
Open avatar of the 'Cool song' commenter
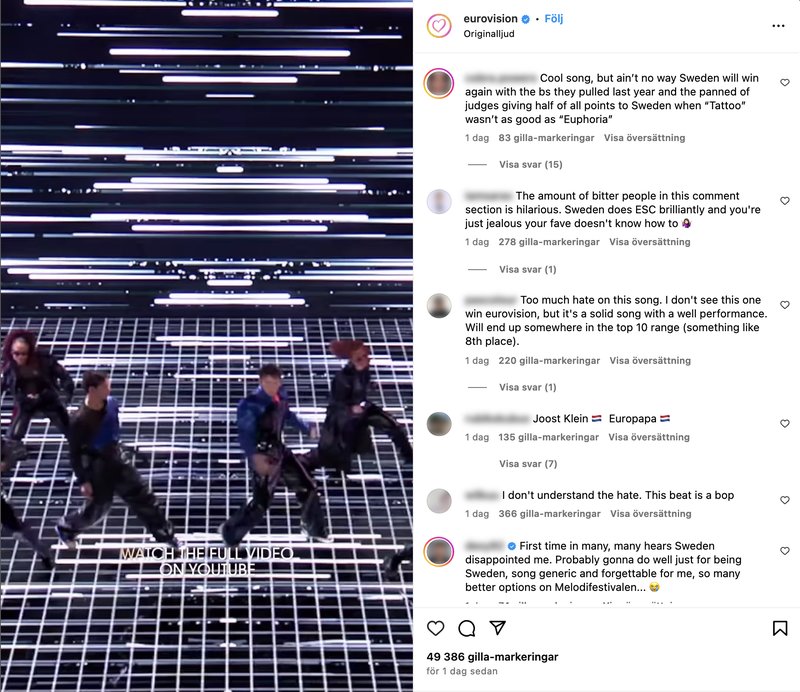coord(439,83)
